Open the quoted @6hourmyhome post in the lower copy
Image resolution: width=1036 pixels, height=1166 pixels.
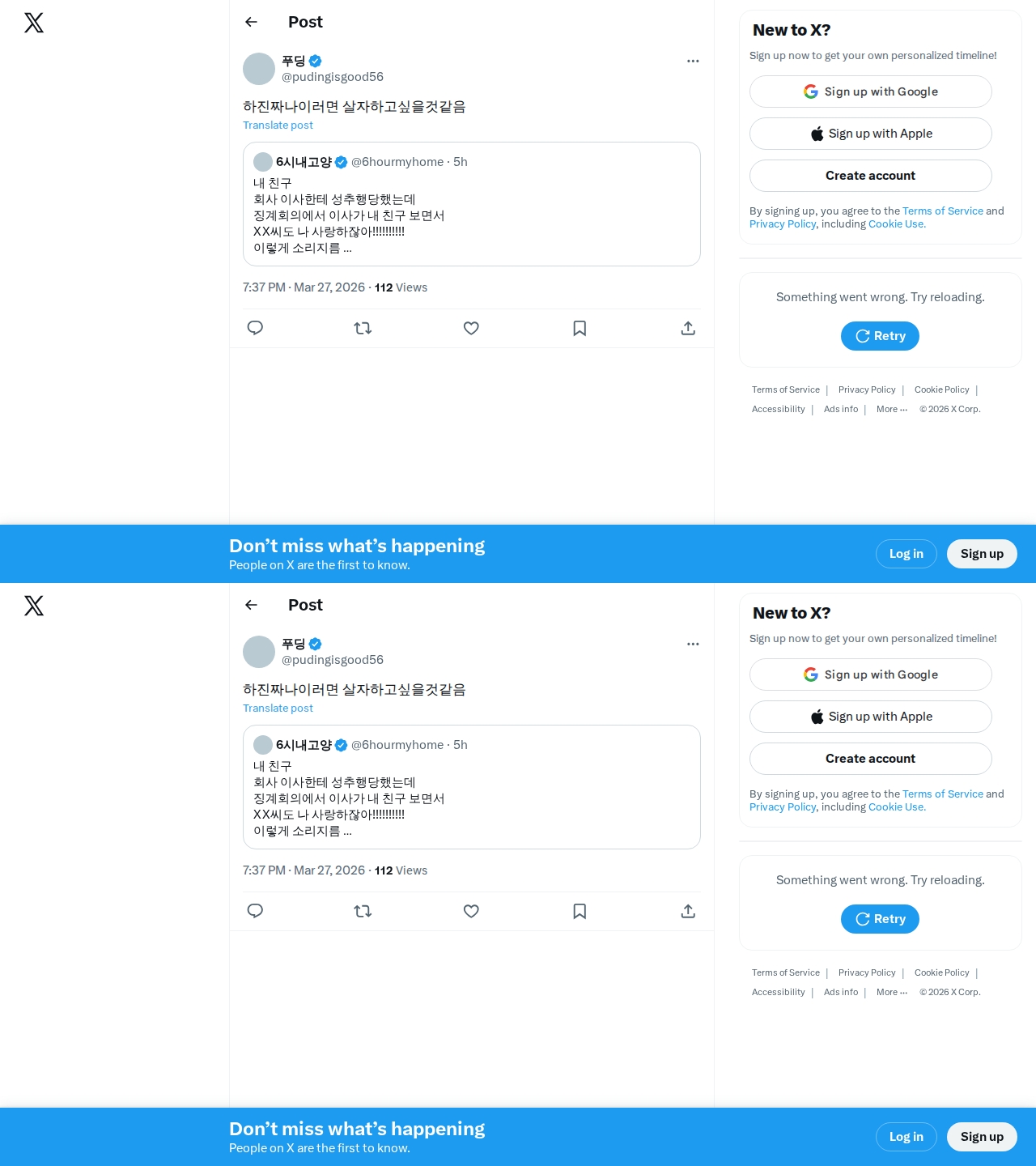pos(472,787)
